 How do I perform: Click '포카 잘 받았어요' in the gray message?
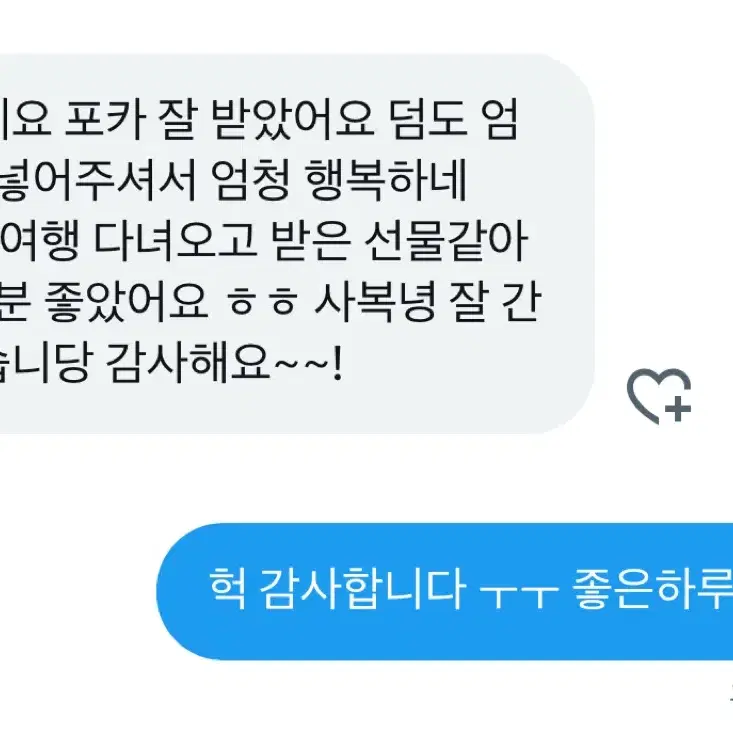(219, 119)
